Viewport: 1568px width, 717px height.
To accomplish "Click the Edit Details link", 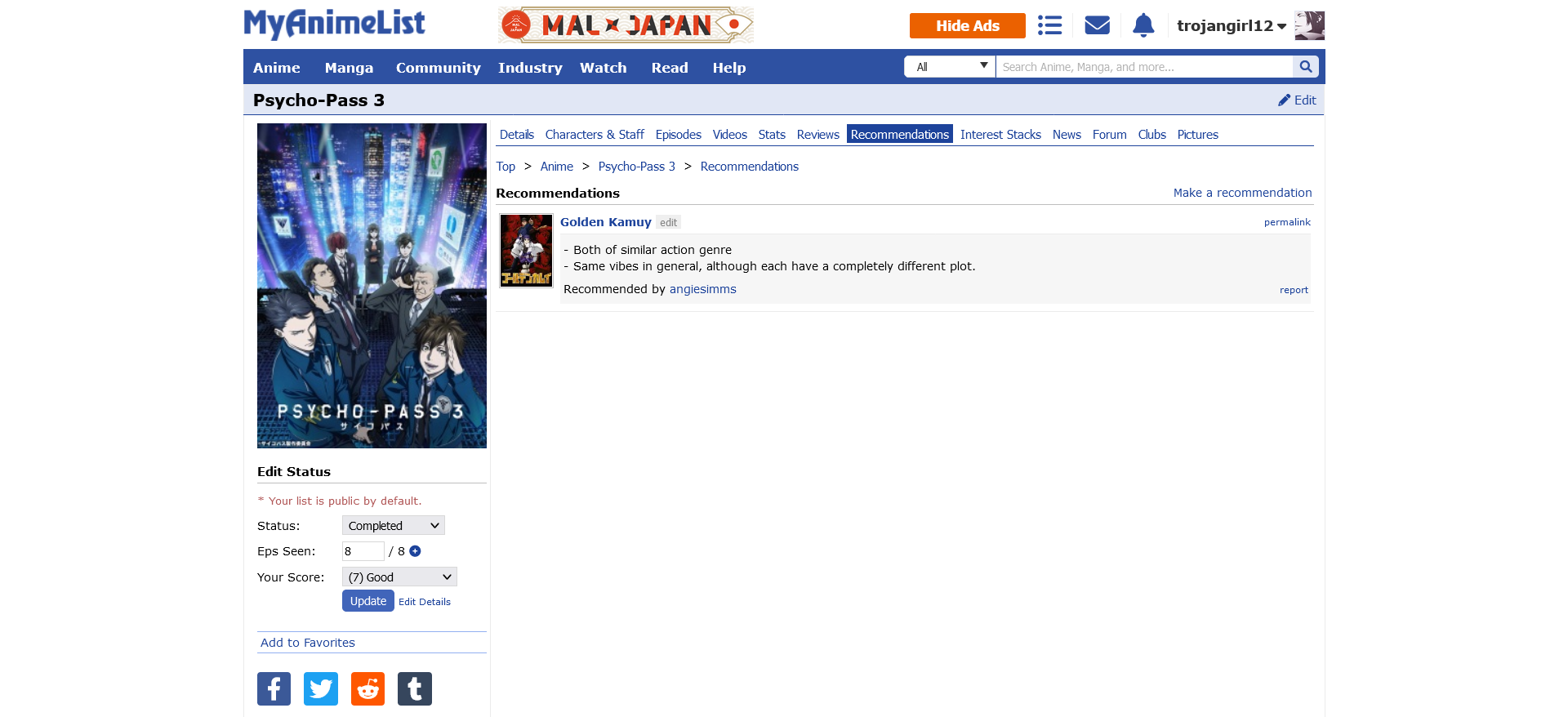I will pos(425,602).
